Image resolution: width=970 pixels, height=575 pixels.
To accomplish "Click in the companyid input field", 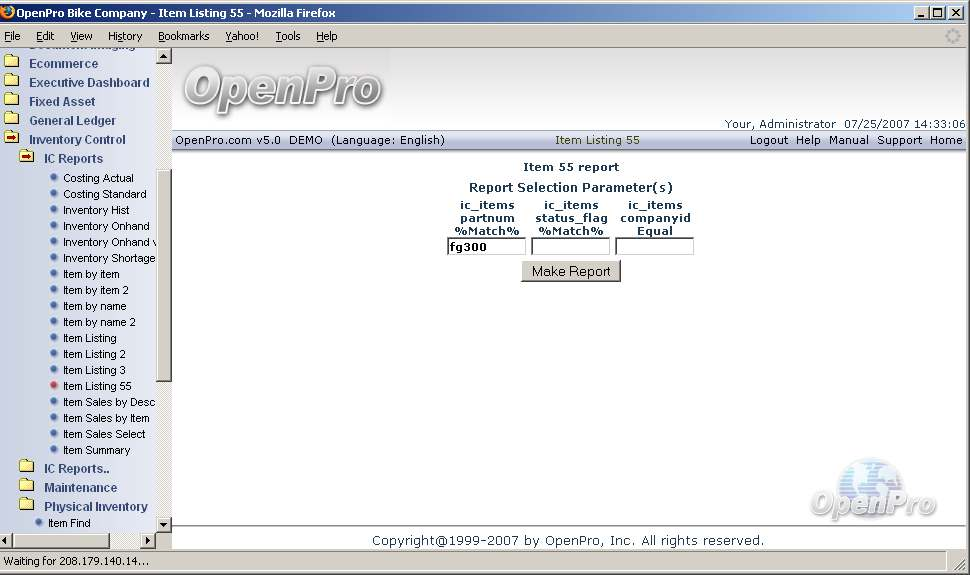I will 654,247.
